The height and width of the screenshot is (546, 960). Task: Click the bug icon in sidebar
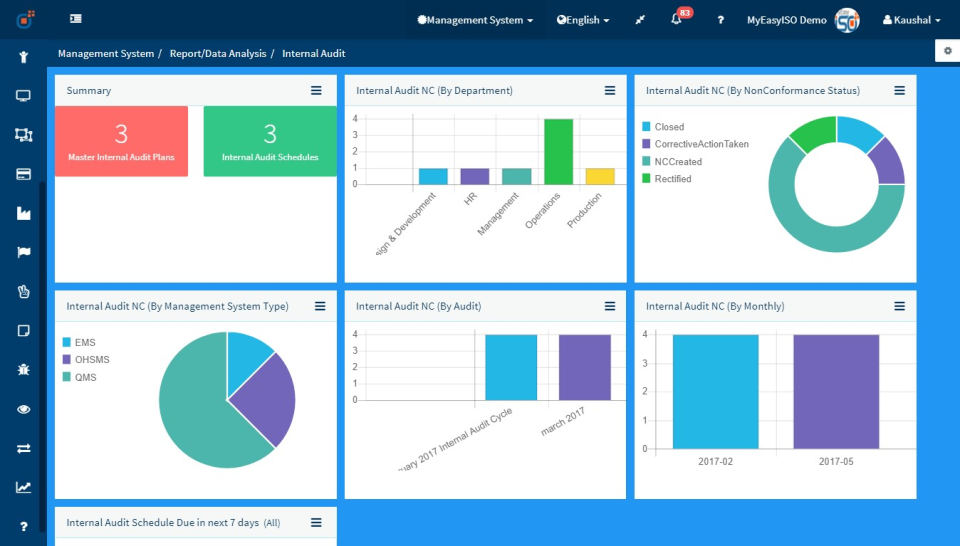point(23,369)
